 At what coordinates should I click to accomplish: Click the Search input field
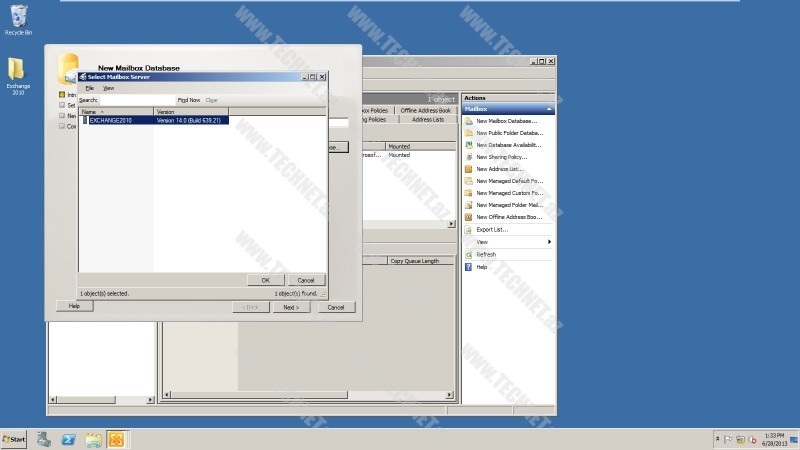point(138,100)
